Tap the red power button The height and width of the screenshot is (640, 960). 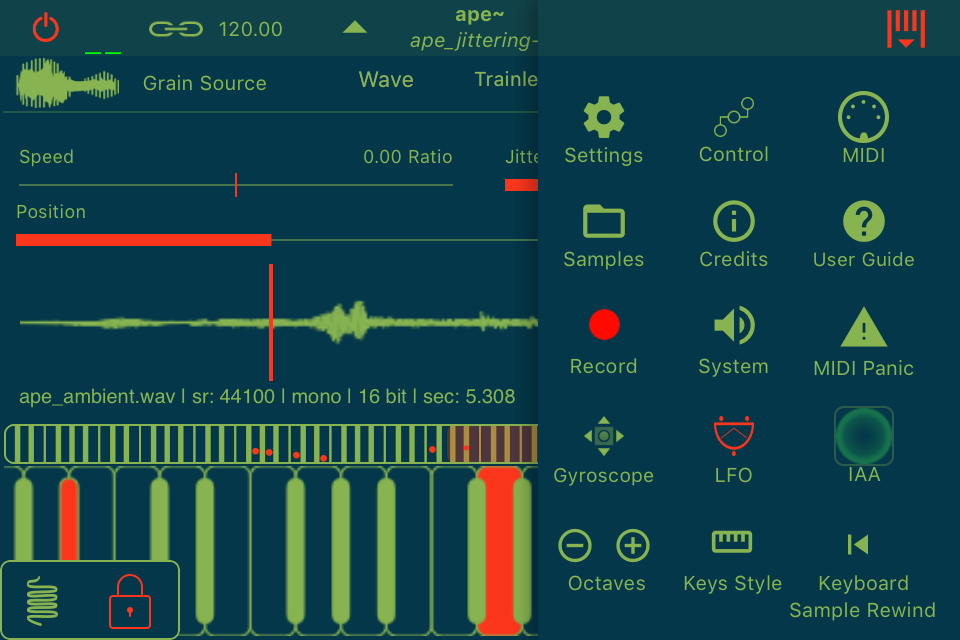pos(45,28)
